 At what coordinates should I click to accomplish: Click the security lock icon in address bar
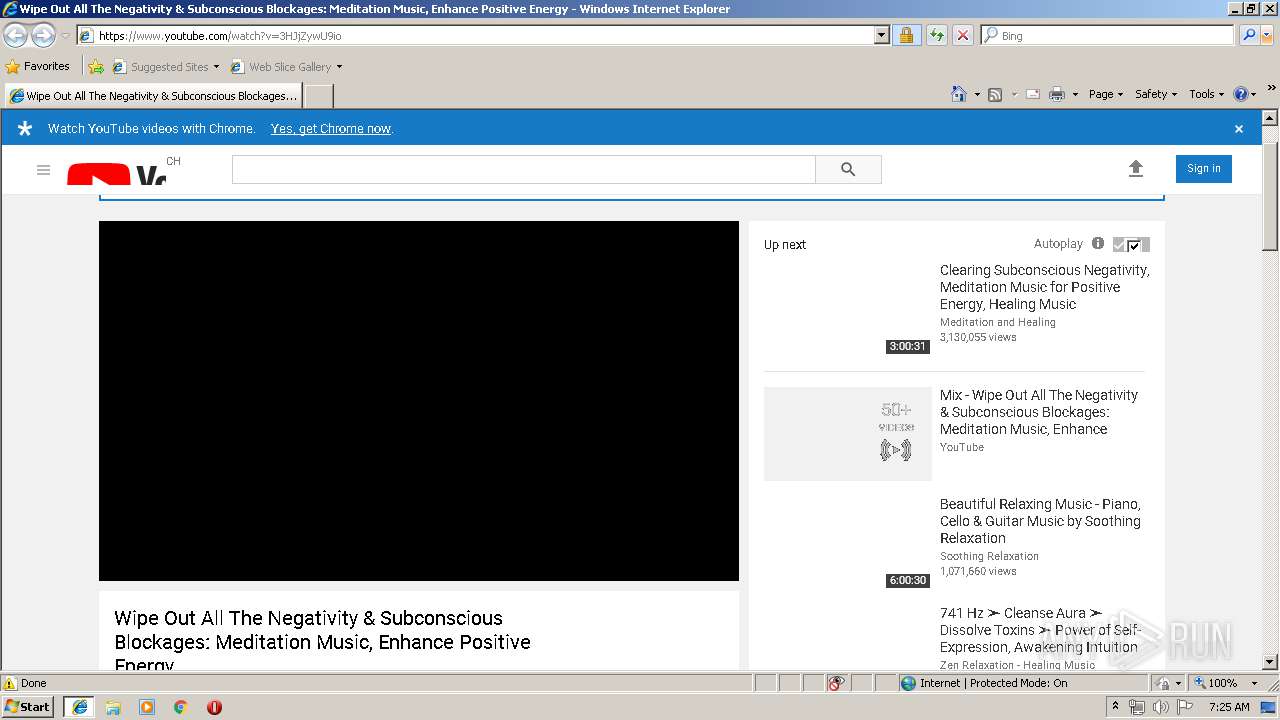tap(906, 36)
